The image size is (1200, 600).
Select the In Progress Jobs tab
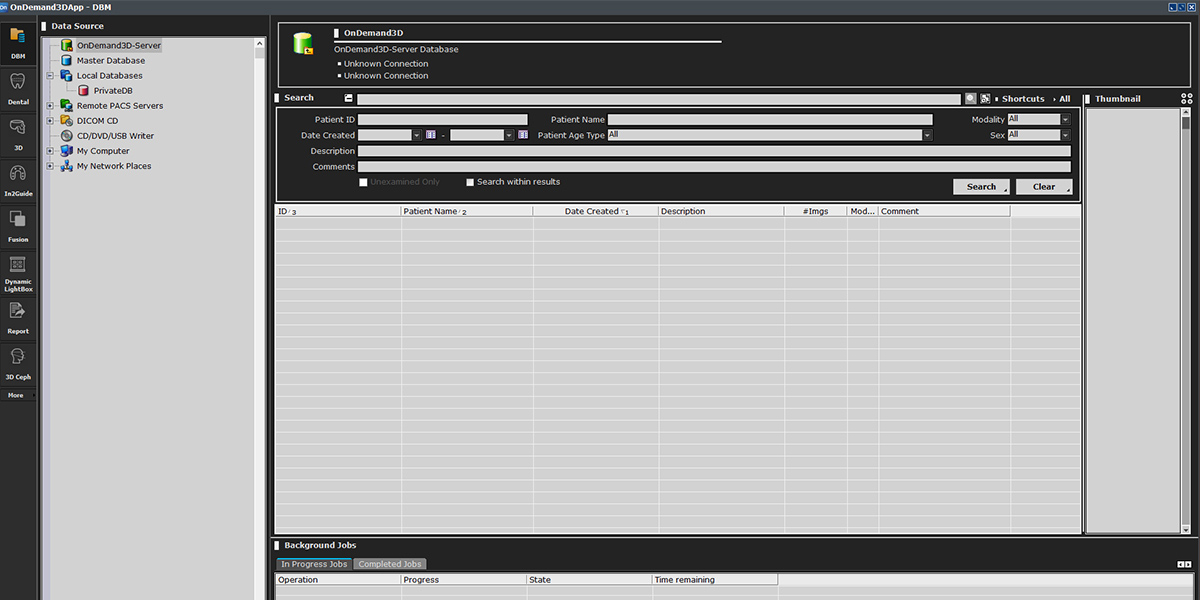coord(314,564)
